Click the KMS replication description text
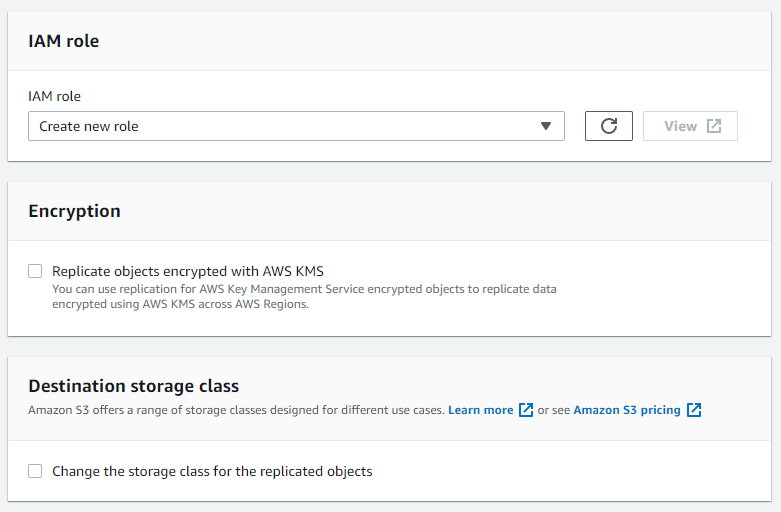Viewport: 781px width, 512px height. click(x=304, y=296)
